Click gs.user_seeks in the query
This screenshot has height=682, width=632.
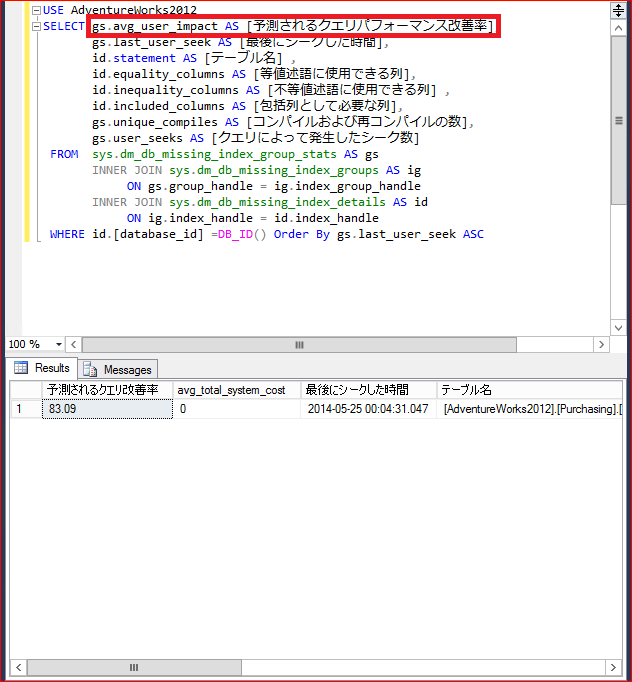(137, 139)
